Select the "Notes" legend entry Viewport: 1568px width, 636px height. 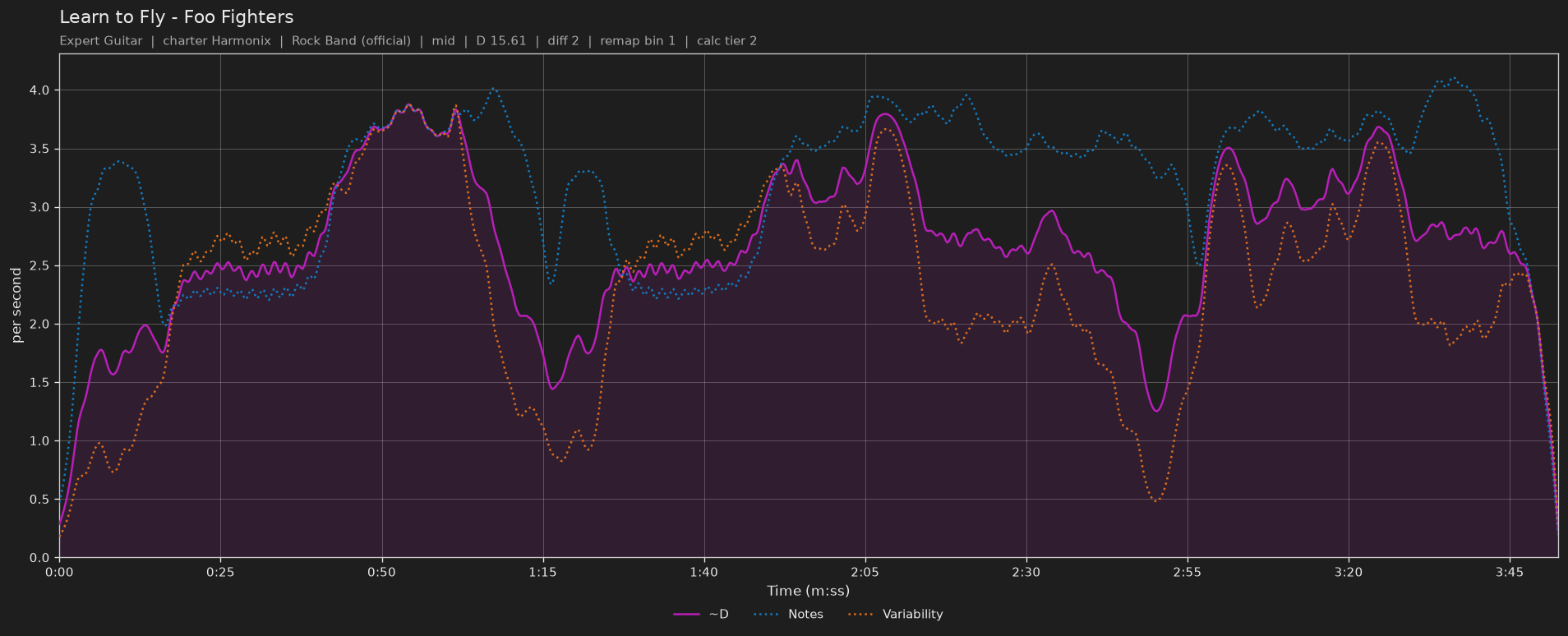click(x=788, y=615)
